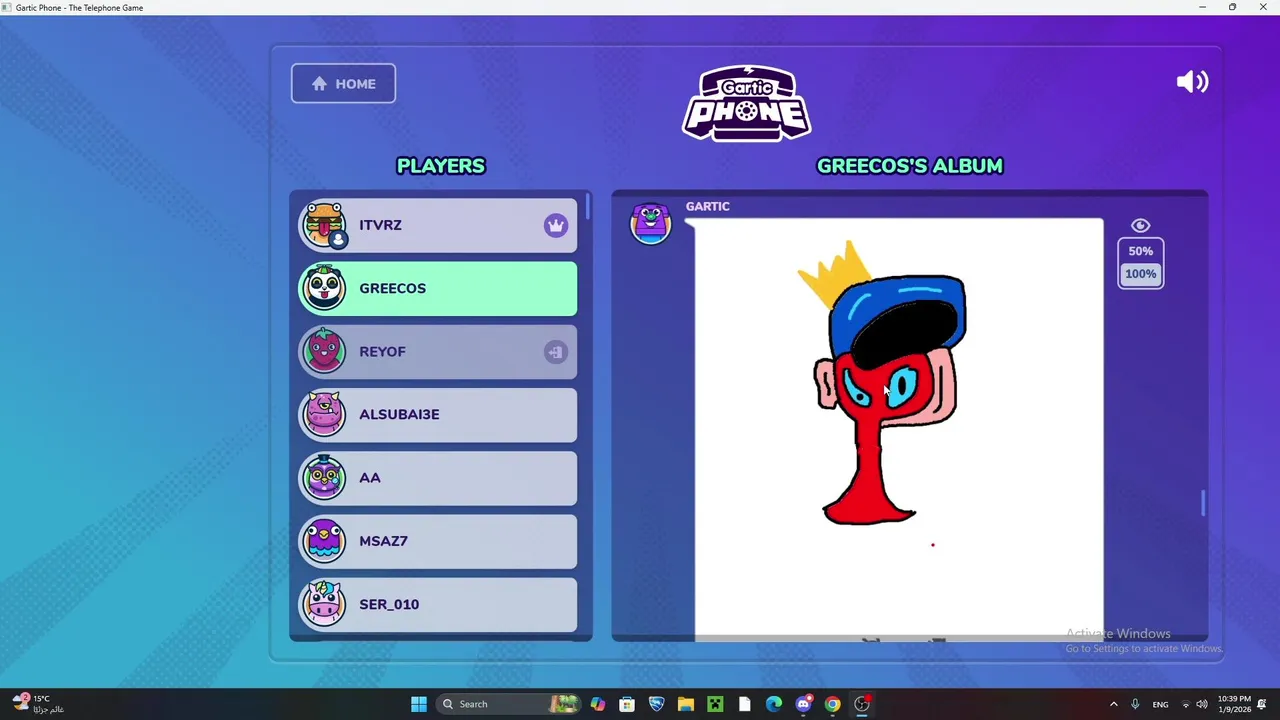
Task: Open clock showing 10:39 PM
Action: point(1234,704)
